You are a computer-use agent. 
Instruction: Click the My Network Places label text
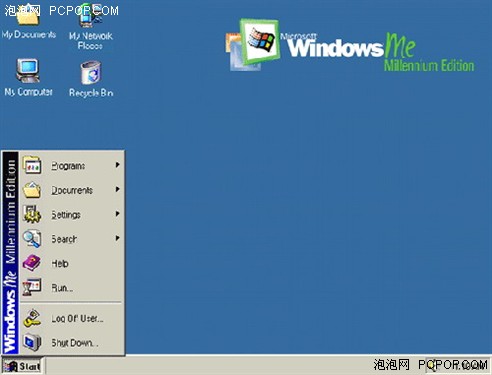click(91, 40)
